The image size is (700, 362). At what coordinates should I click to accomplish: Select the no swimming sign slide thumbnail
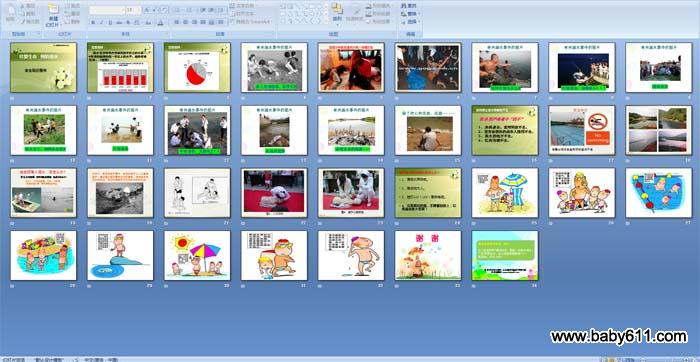582,130
